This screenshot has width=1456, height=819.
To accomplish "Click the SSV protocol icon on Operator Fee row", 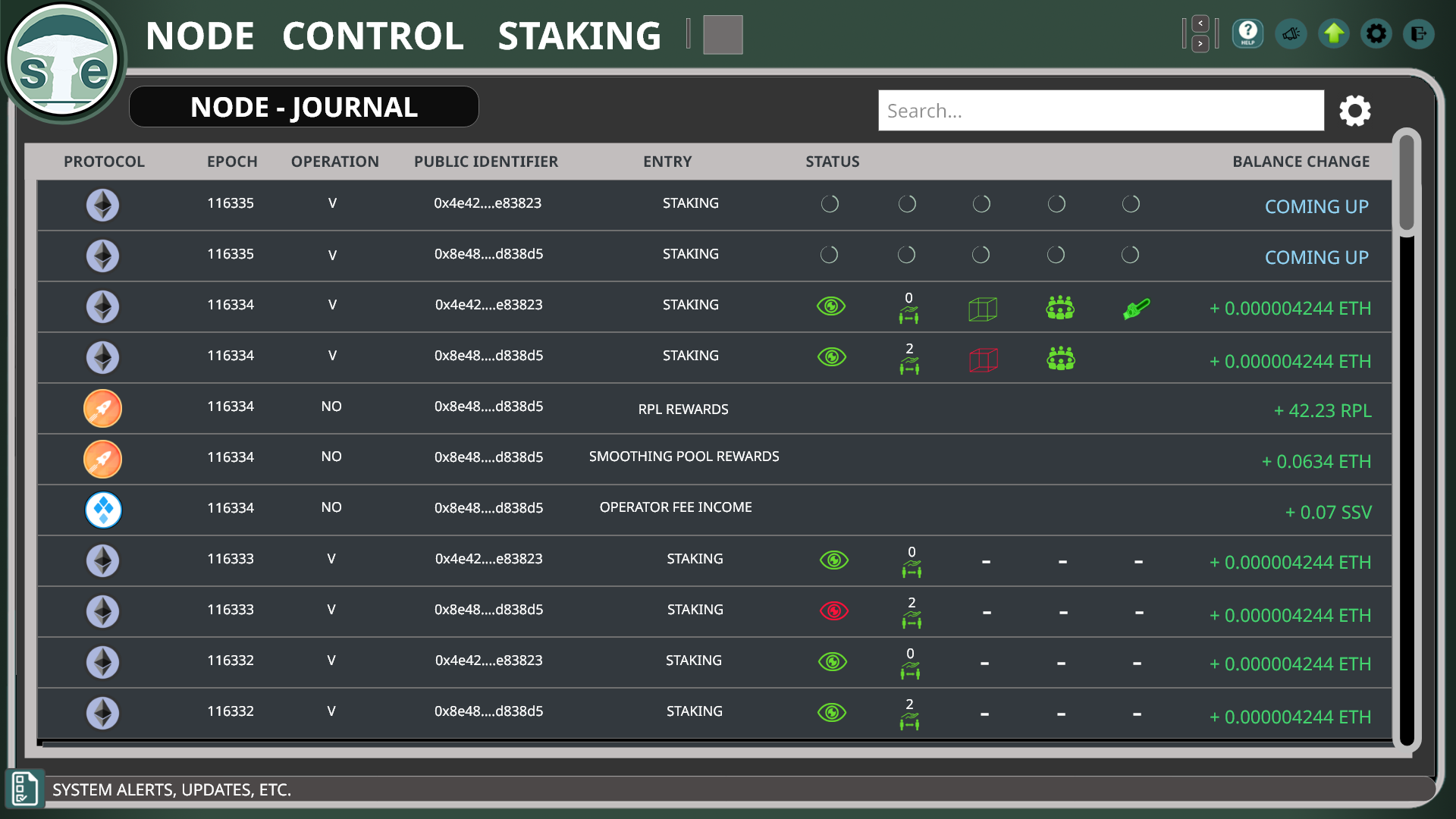I will [103, 510].
